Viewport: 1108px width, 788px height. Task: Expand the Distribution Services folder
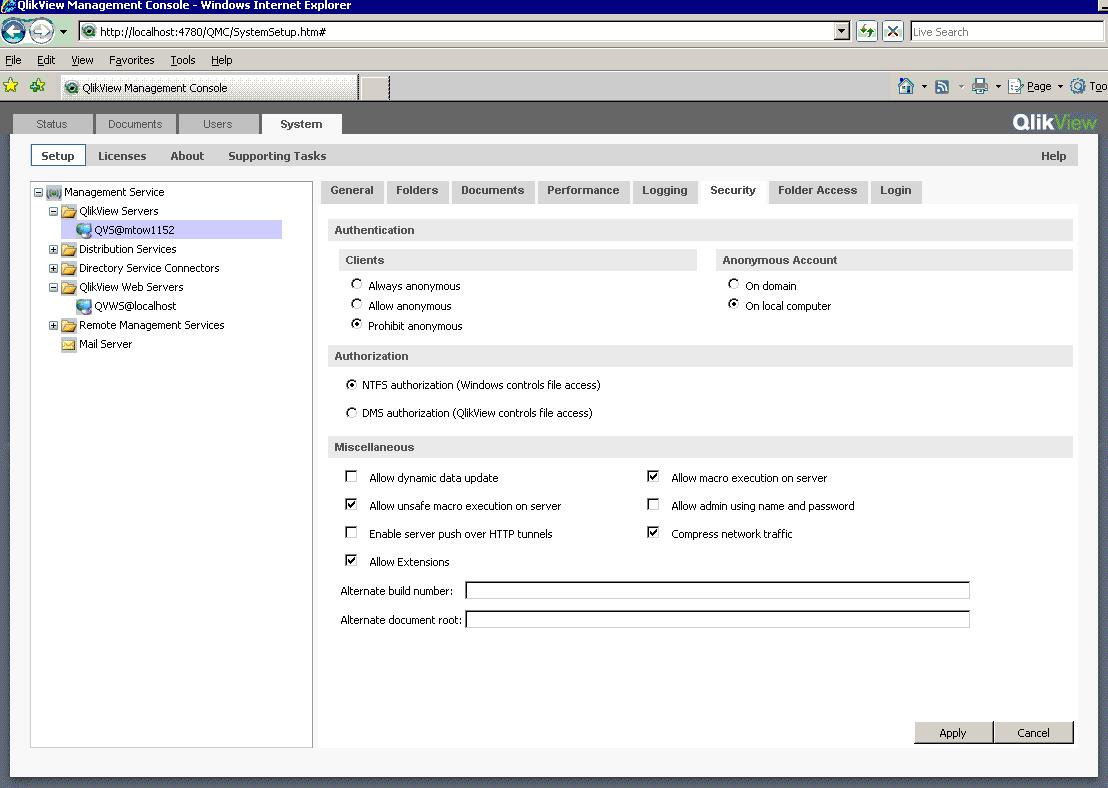(x=53, y=249)
